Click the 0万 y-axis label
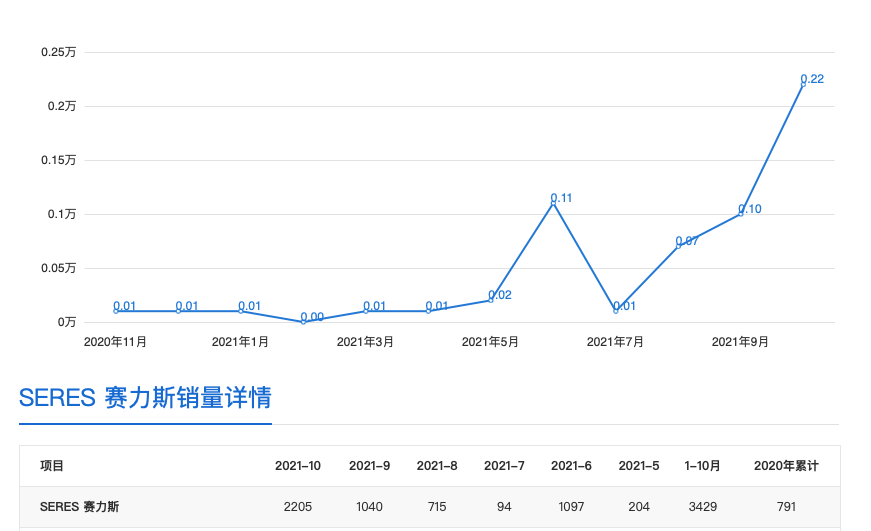The image size is (871, 531). point(67,322)
